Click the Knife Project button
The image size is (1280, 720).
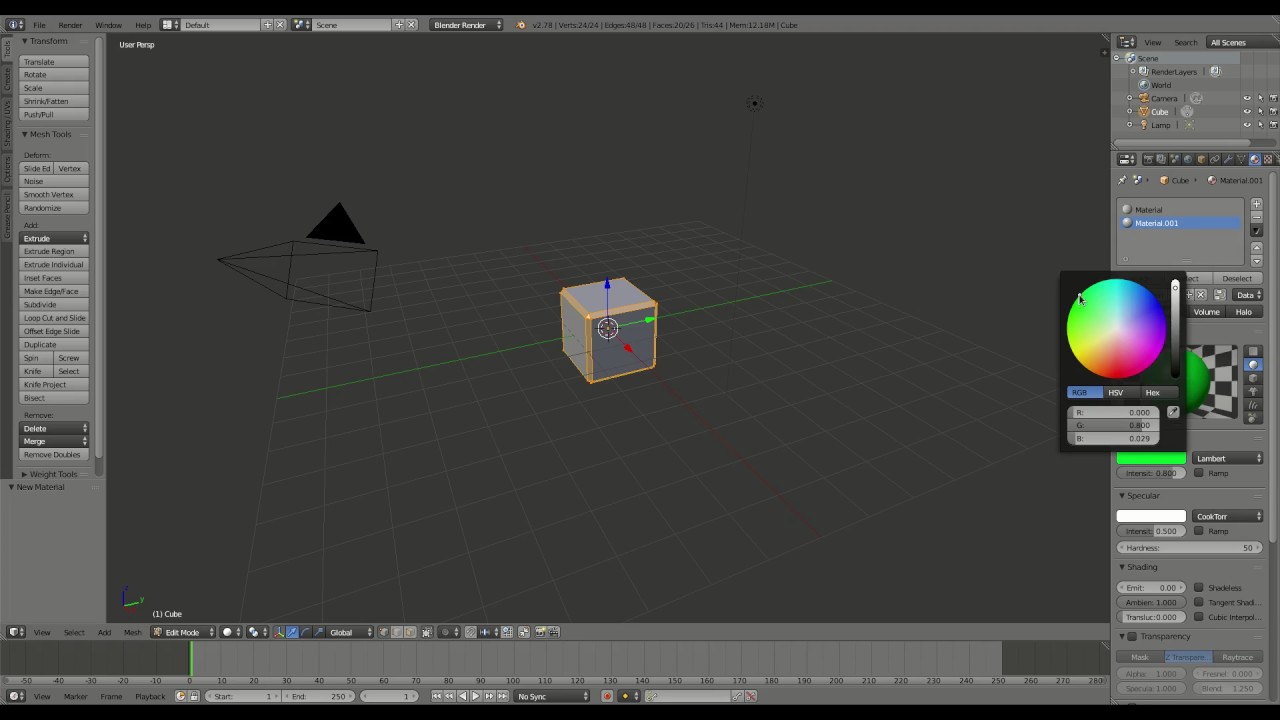click(55, 385)
